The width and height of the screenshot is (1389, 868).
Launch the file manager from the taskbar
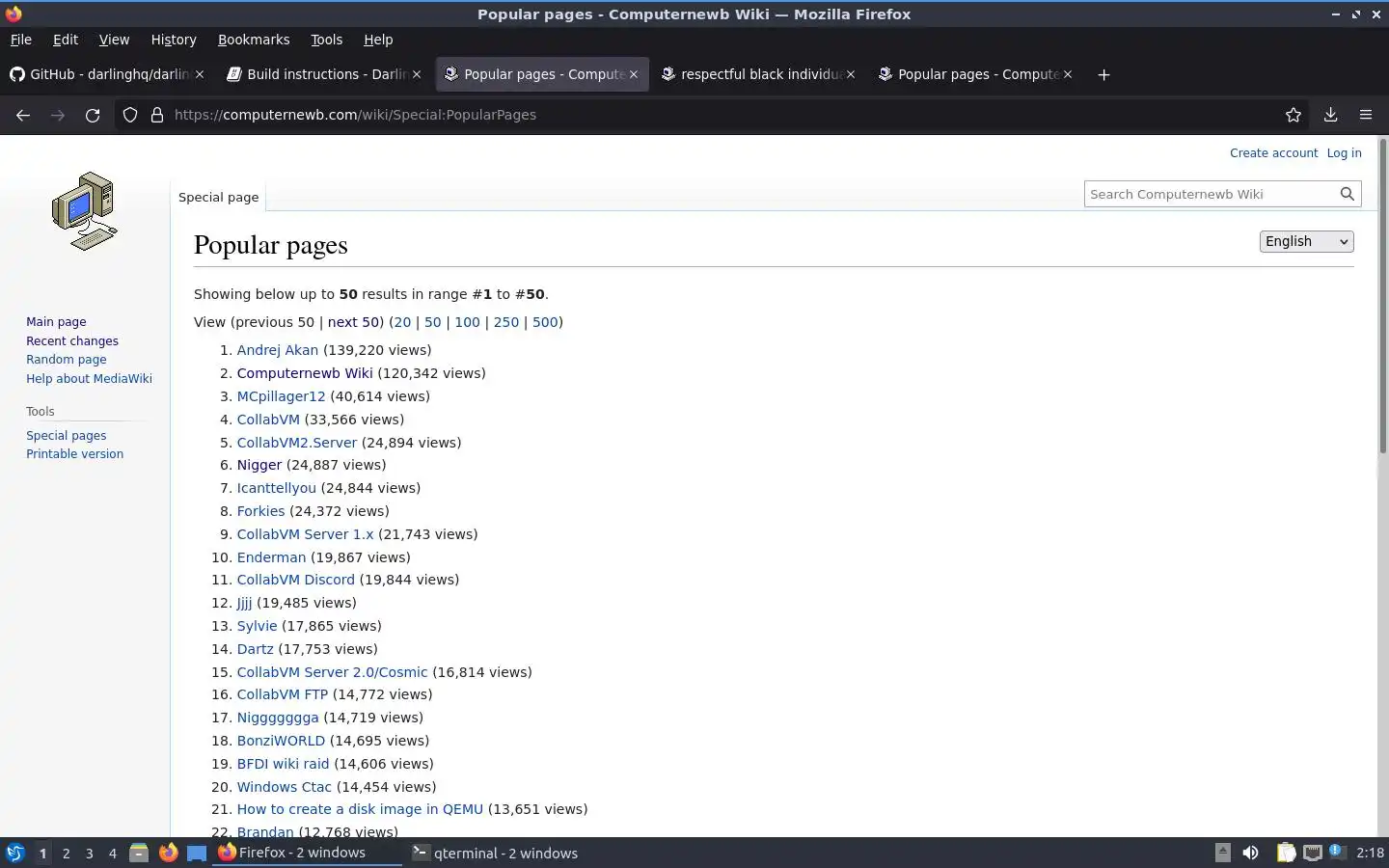pyautogui.click(x=139, y=853)
